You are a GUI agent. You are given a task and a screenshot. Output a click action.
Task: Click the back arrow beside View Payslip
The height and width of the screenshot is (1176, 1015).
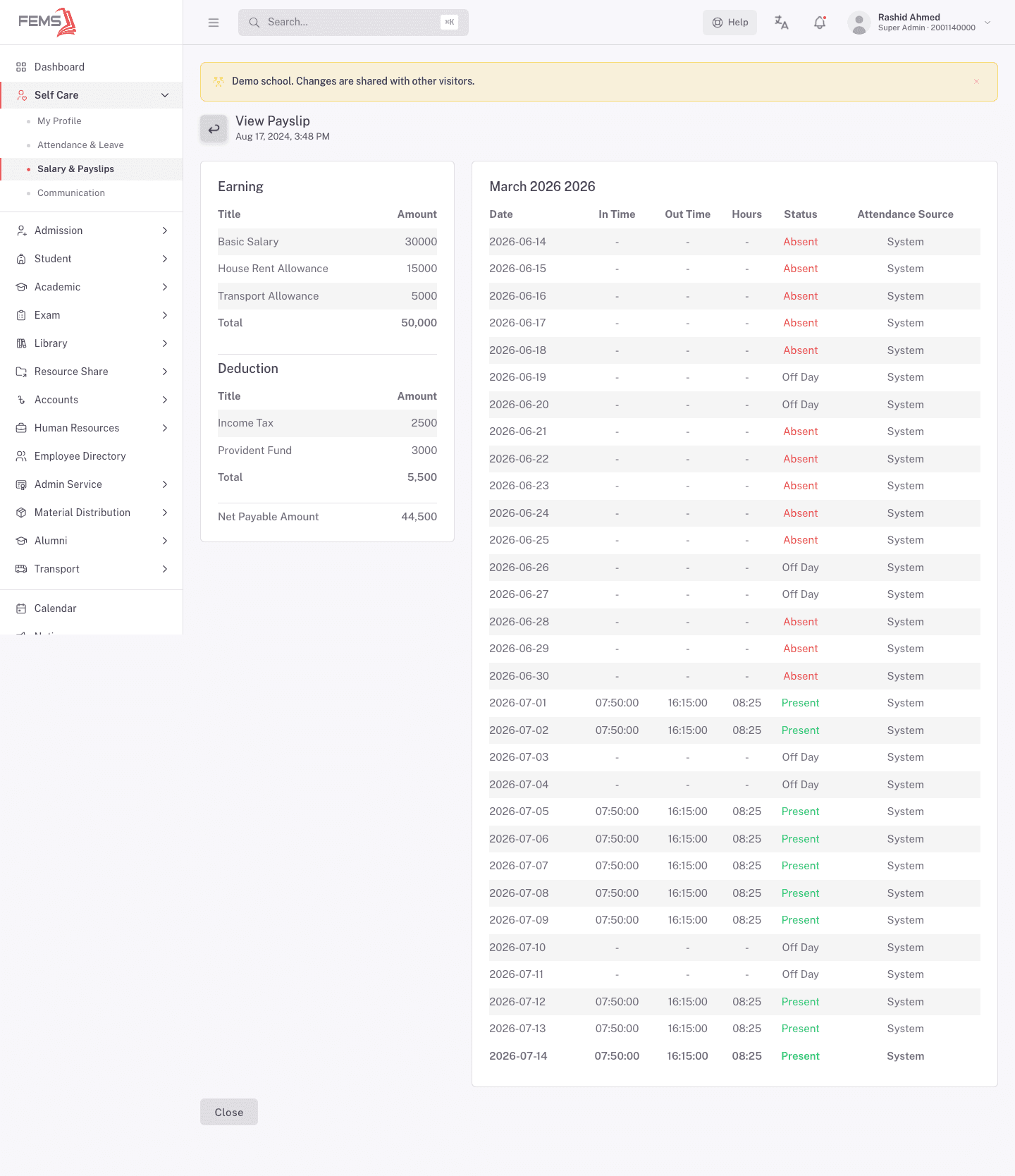point(214,129)
